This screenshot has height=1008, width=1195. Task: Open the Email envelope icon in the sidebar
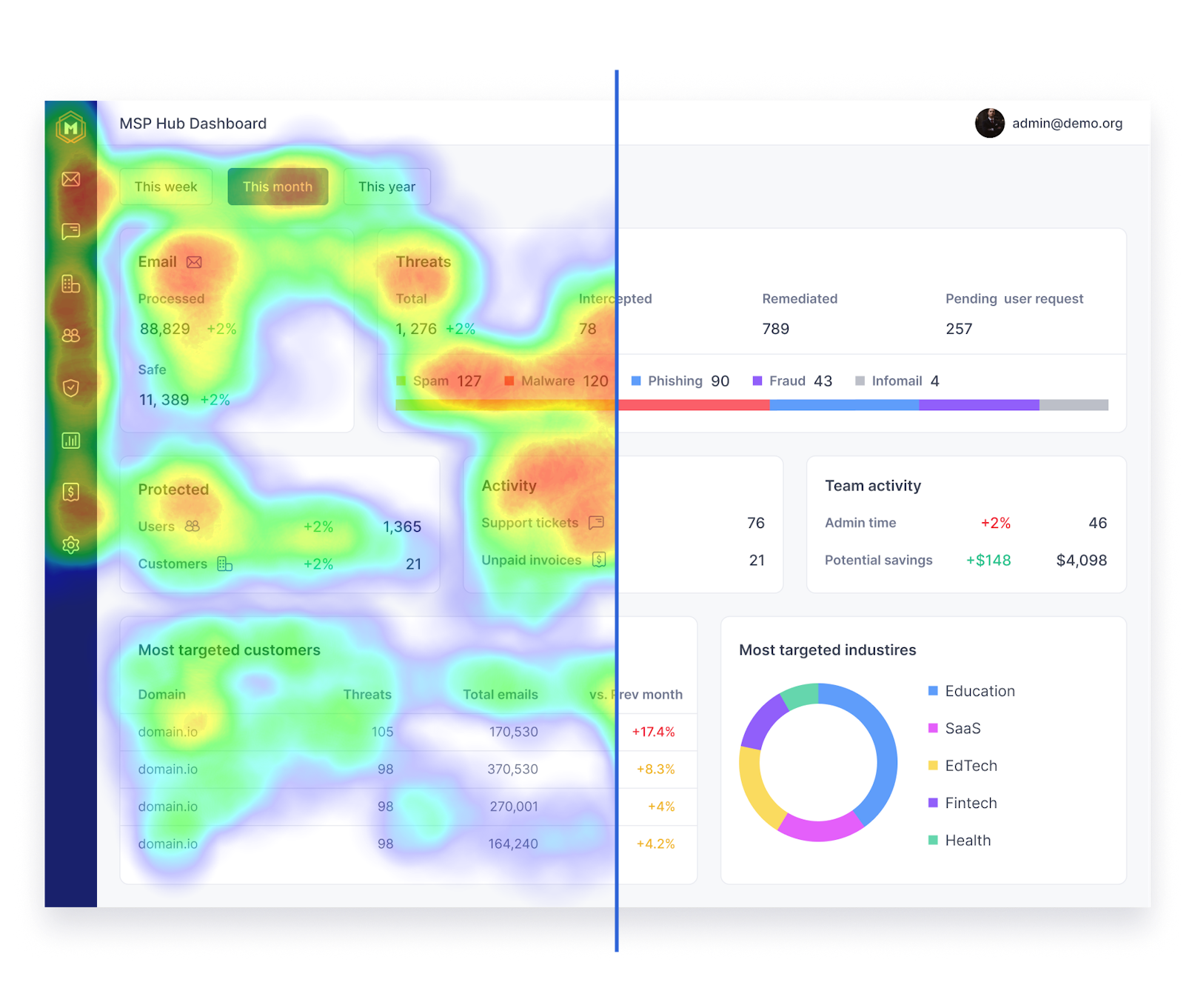pos(71,178)
